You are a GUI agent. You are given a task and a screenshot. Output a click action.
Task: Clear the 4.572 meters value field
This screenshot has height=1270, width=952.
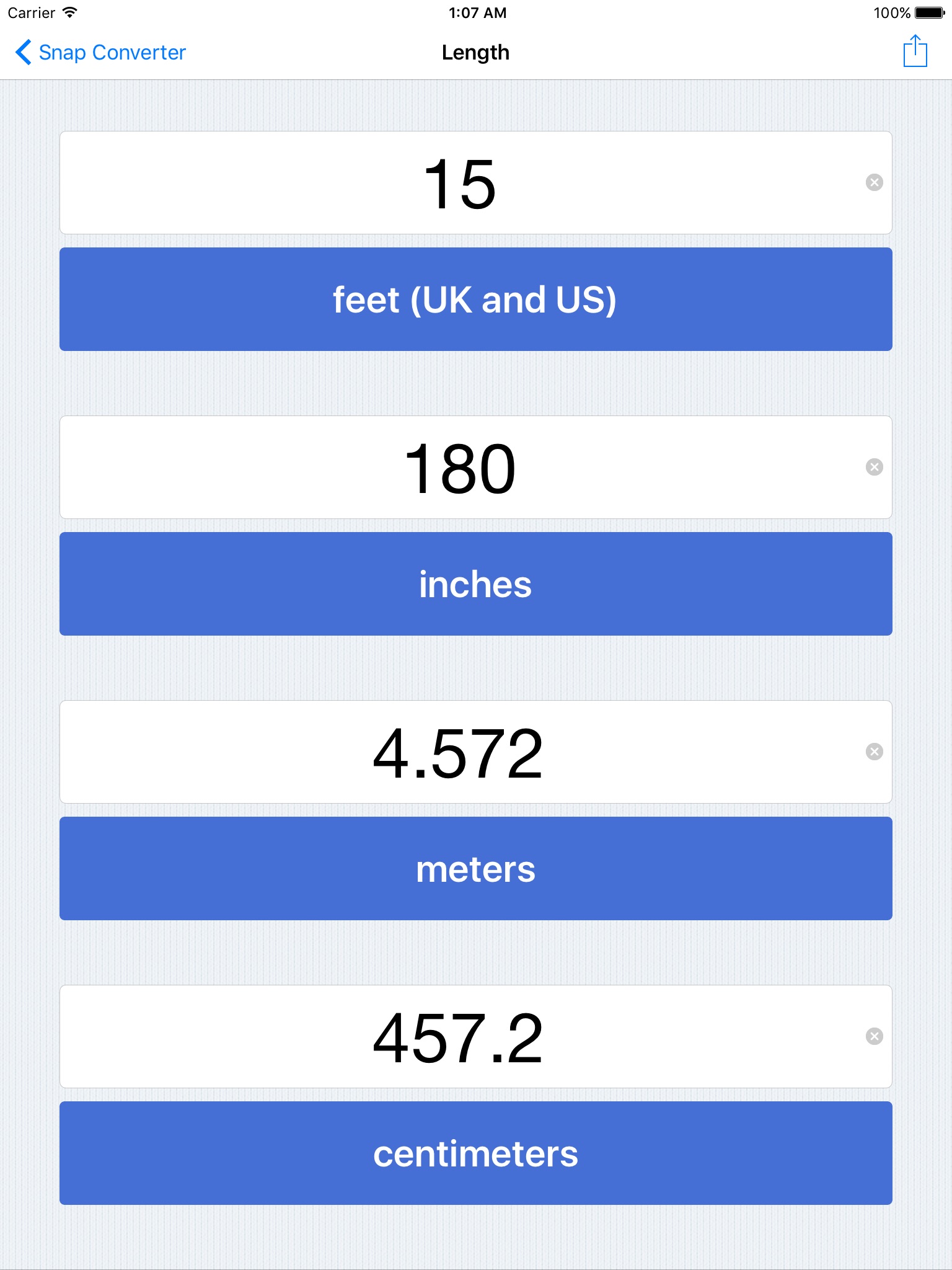874,752
